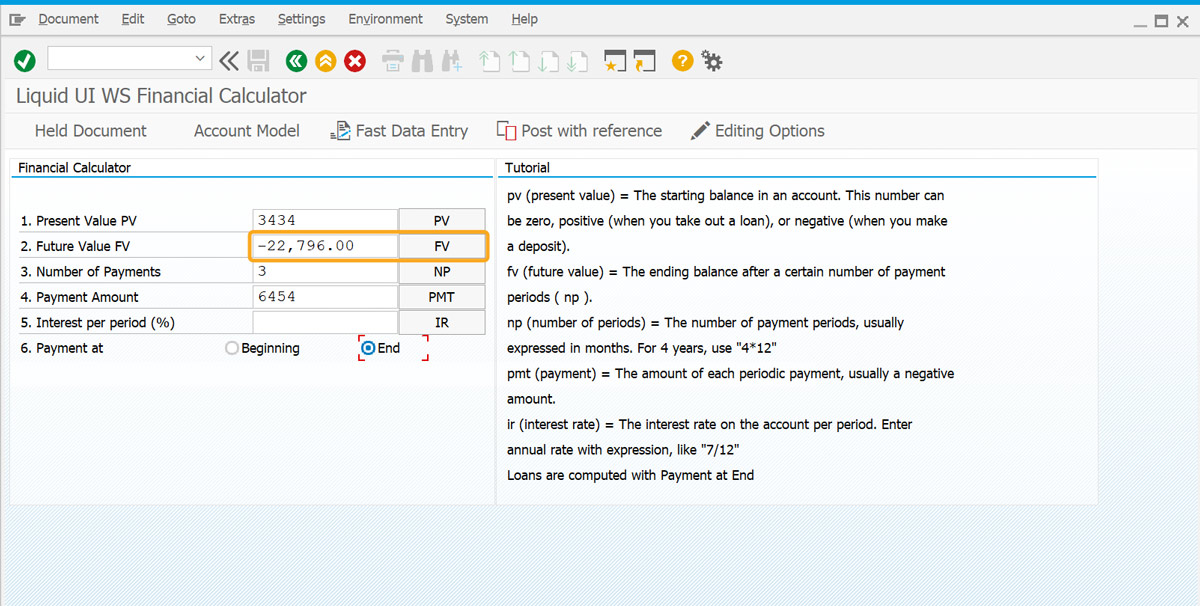The width and height of the screenshot is (1200, 606).
Task: Open Find using the binoculars icon
Action: point(422,61)
